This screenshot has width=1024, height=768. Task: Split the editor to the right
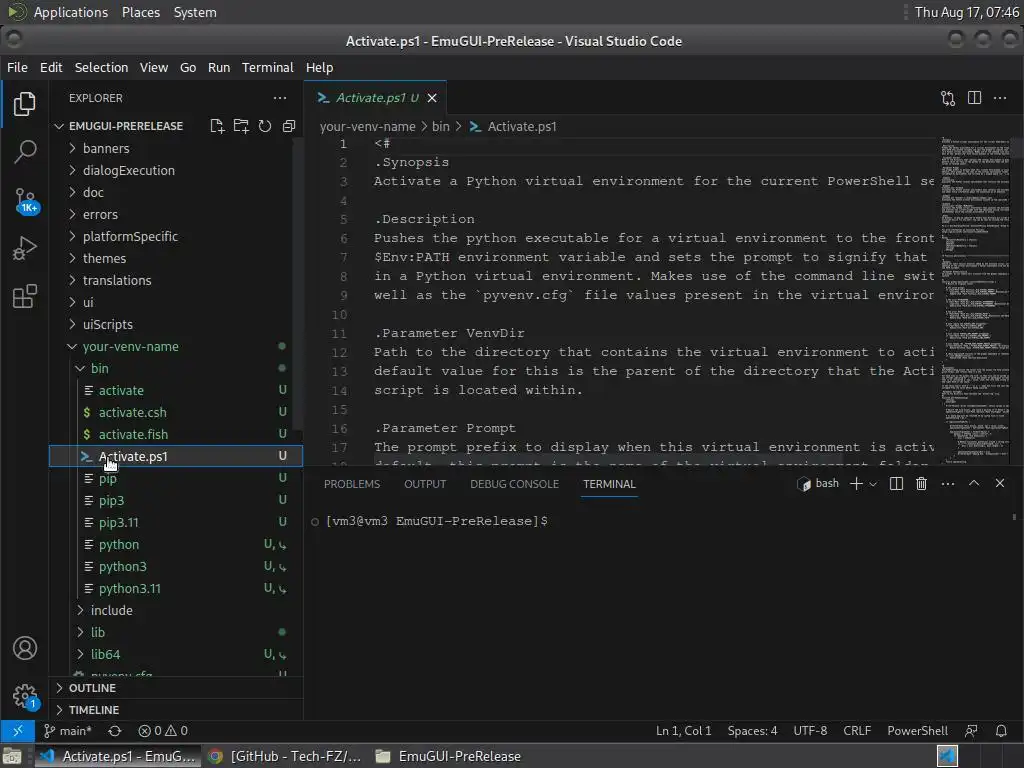(974, 98)
